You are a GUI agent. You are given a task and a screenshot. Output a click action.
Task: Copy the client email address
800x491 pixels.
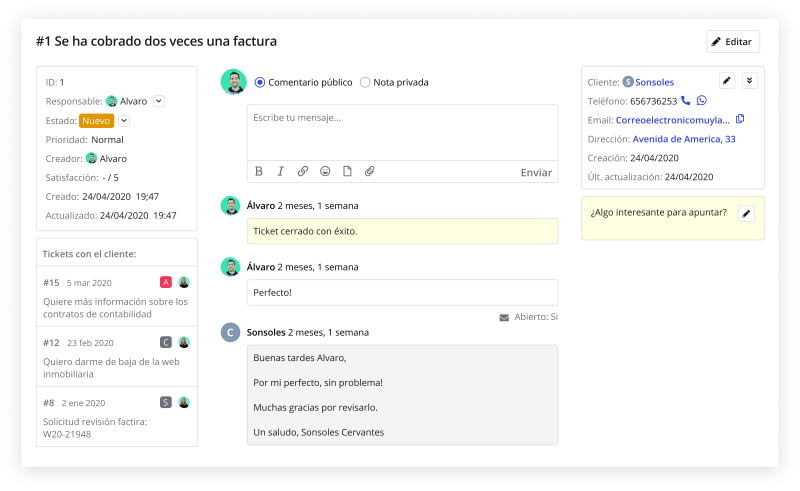pos(740,120)
